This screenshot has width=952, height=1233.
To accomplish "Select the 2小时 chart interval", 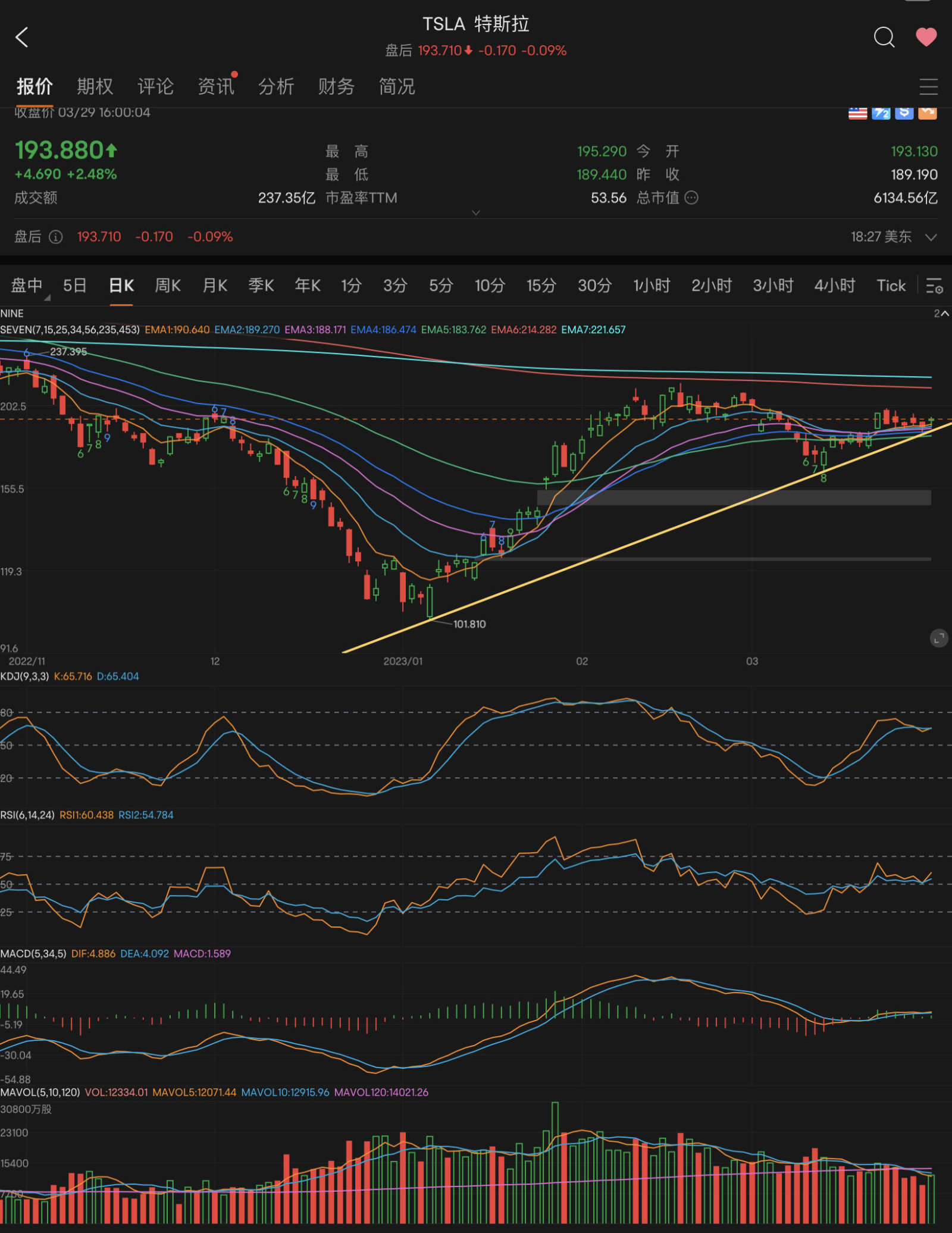I will (x=712, y=286).
